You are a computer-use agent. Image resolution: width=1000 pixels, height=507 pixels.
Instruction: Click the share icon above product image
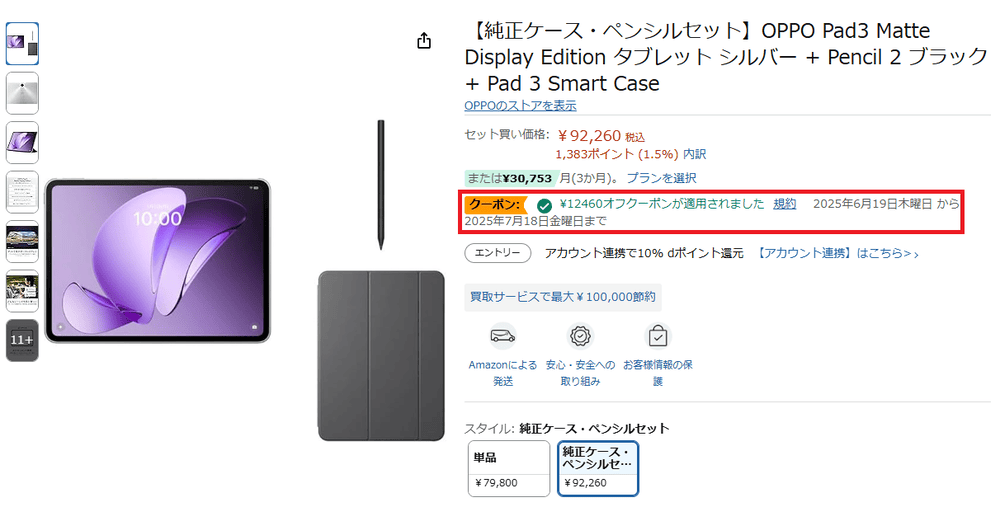[424, 41]
